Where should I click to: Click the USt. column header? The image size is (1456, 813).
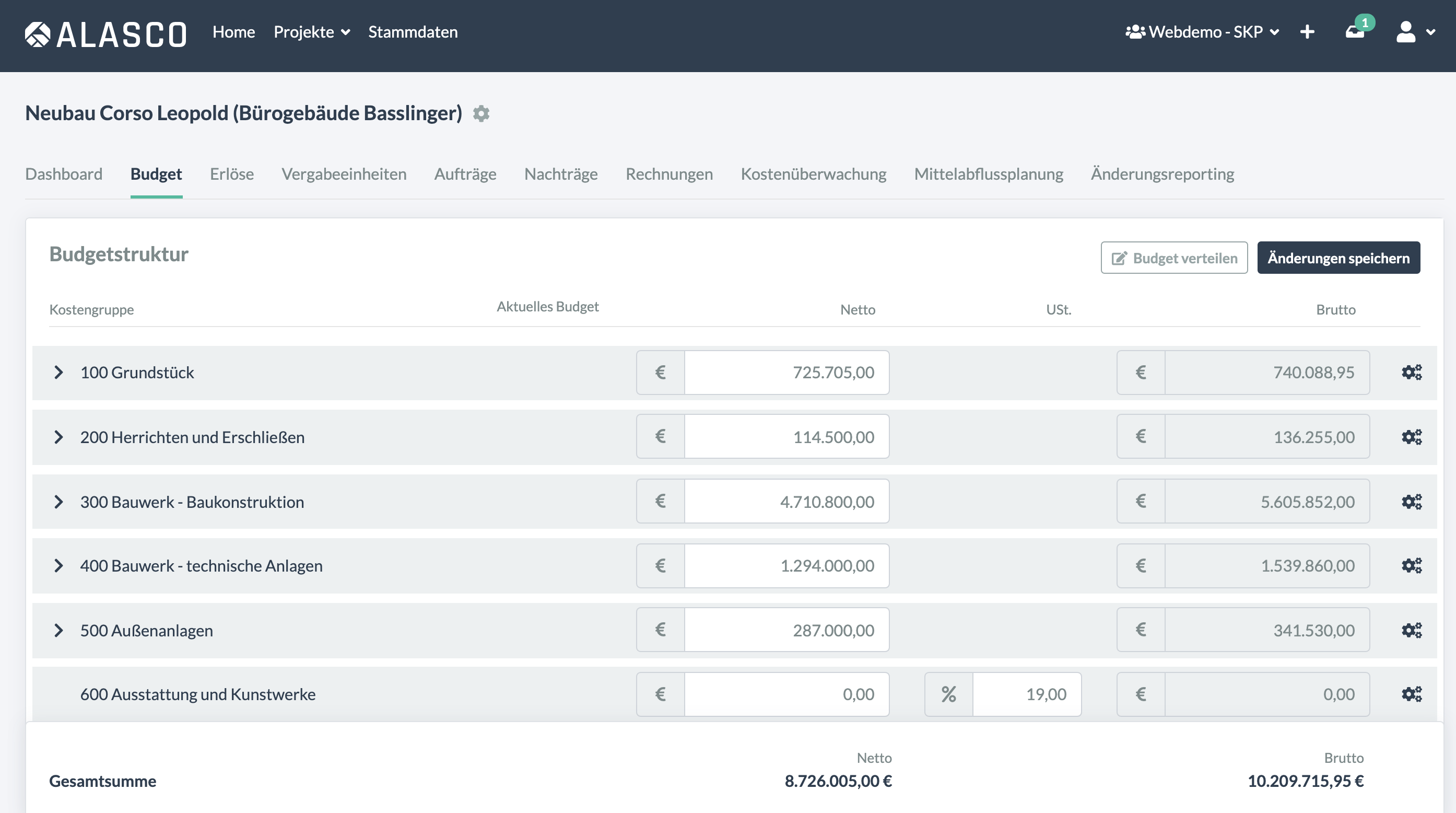tap(1058, 310)
